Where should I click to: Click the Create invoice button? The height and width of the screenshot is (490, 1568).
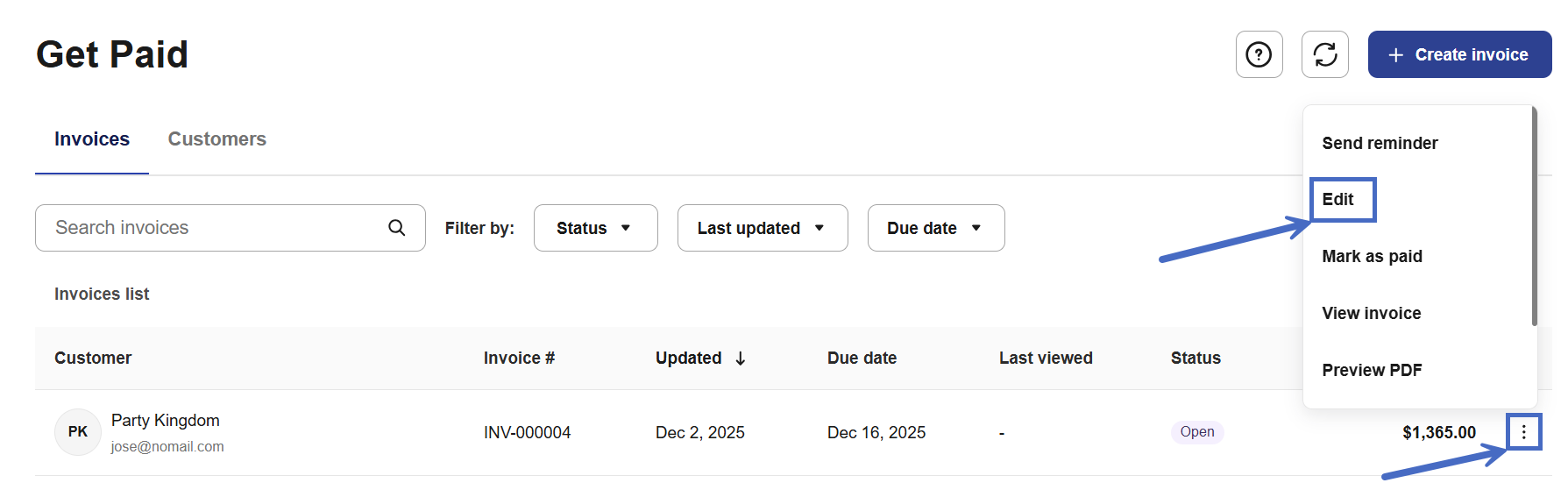pyautogui.click(x=1459, y=54)
